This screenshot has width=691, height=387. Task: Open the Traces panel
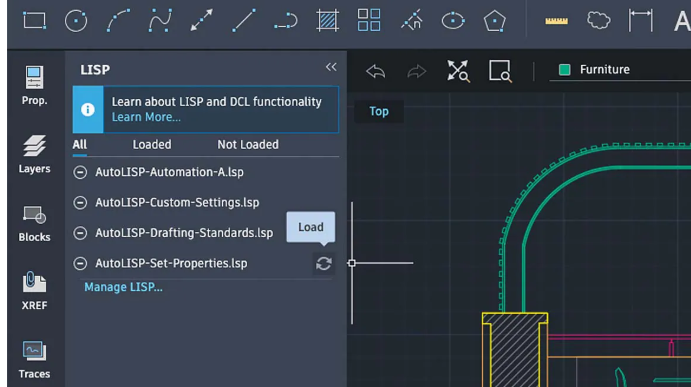pyautogui.click(x=34, y=360)
